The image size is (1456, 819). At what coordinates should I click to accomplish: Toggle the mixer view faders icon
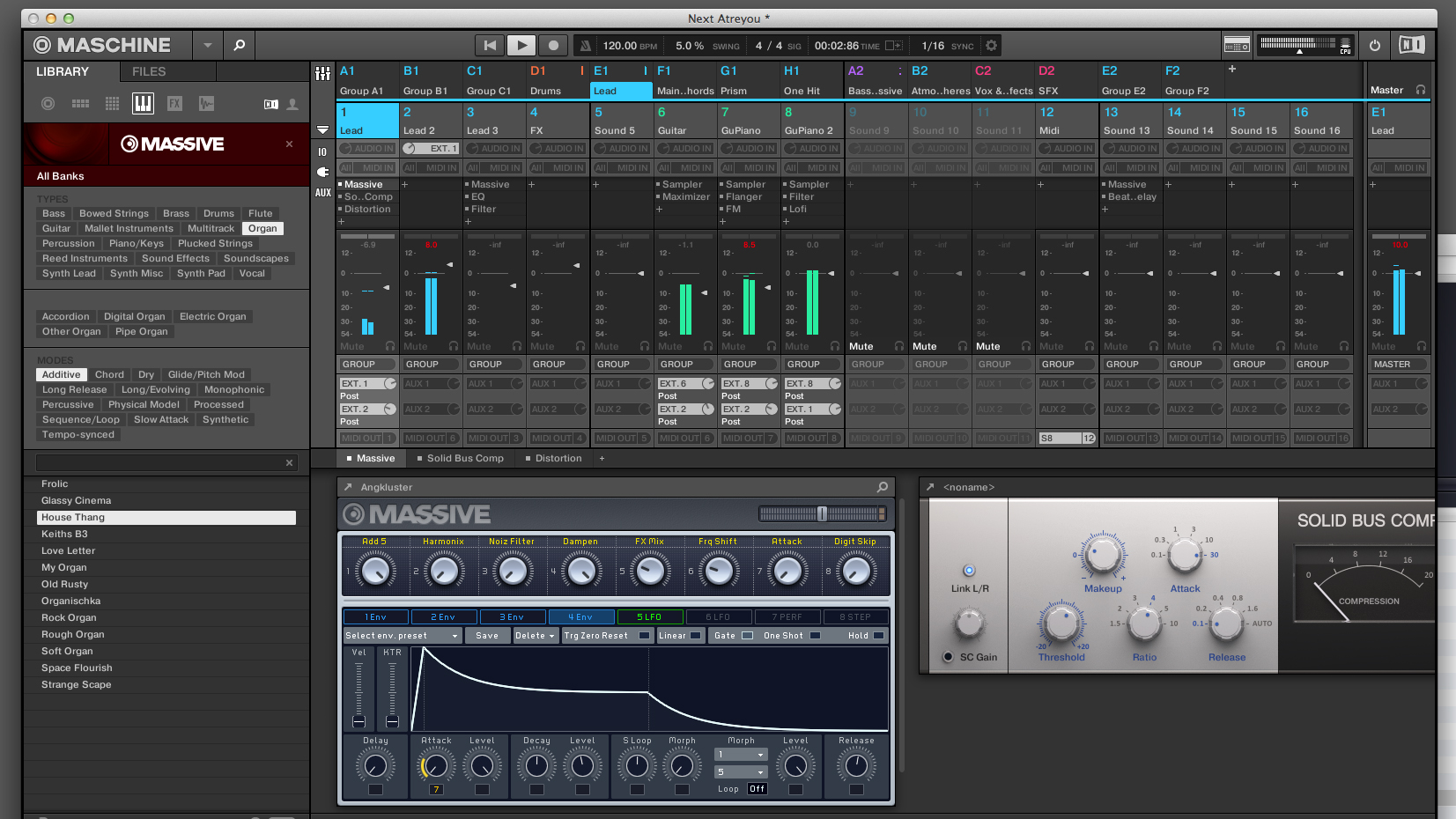pos(322,73)
